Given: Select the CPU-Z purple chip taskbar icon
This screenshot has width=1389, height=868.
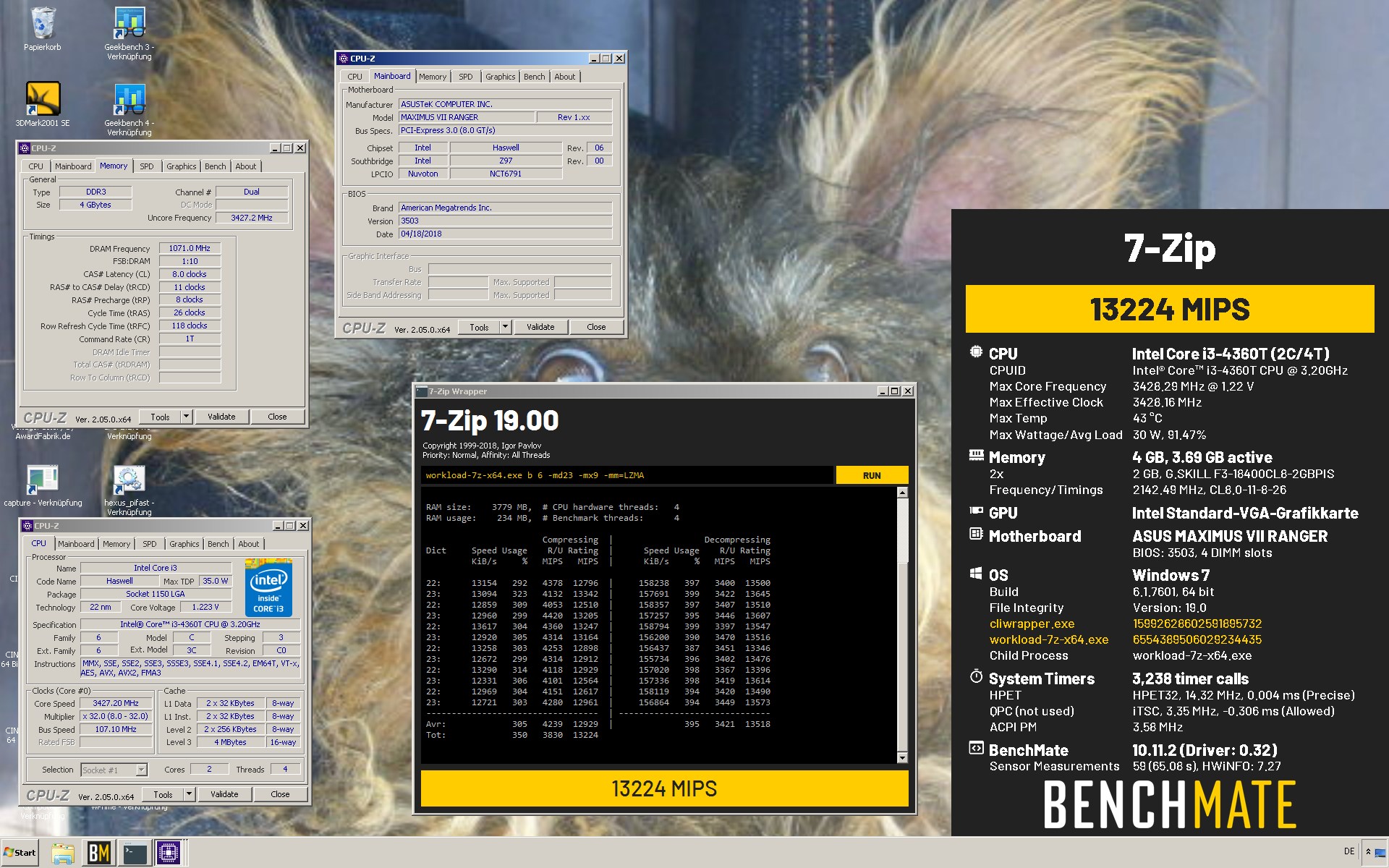Looking at the screenshot, I should point(169,854).
